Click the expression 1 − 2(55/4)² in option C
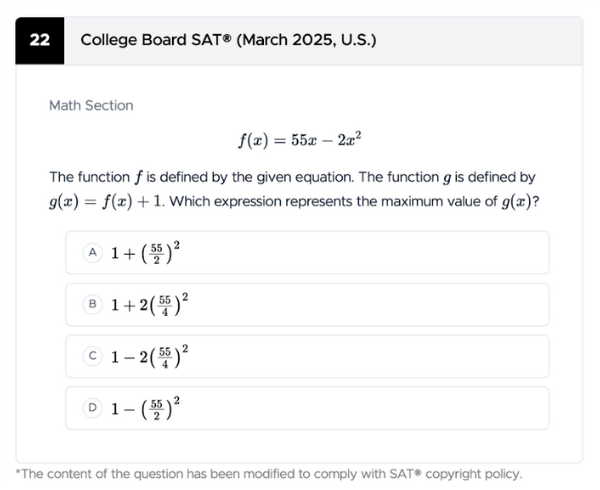This screenshot has width=600, height=490. tap(150, 357)
